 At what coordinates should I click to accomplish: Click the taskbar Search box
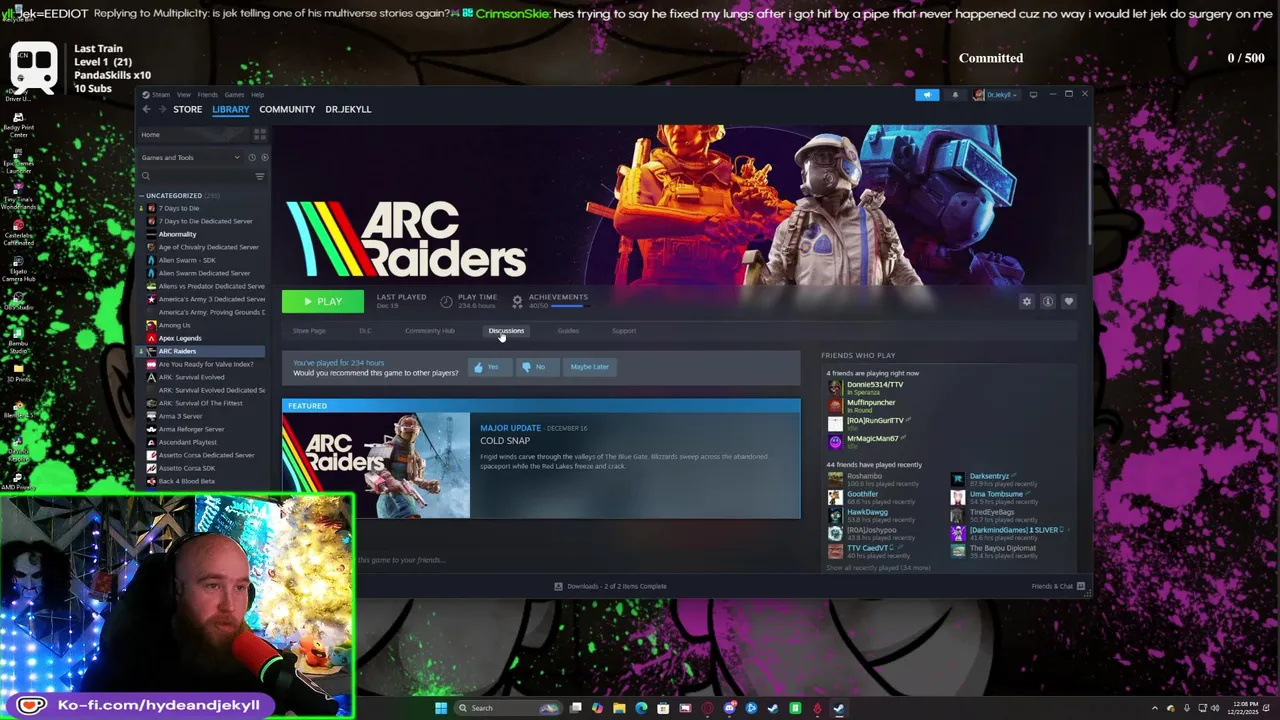coord(509,708)
